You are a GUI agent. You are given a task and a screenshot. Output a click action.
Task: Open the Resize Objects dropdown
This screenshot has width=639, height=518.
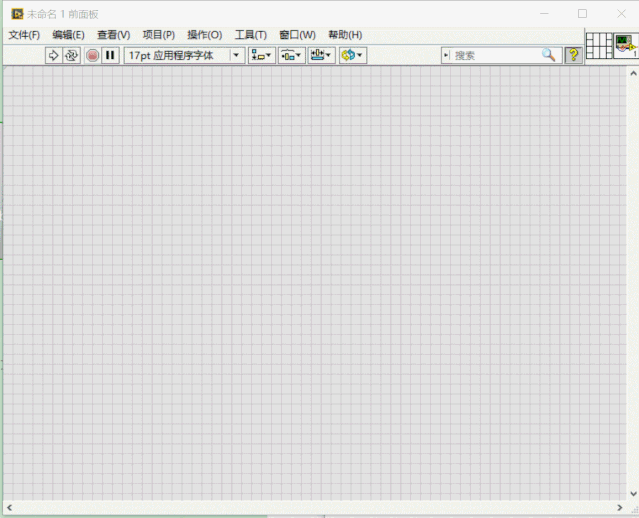click(322, 55)
